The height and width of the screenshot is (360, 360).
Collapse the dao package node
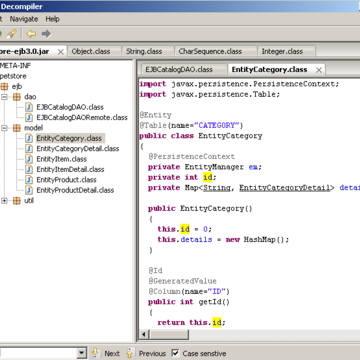coord(4,97)
